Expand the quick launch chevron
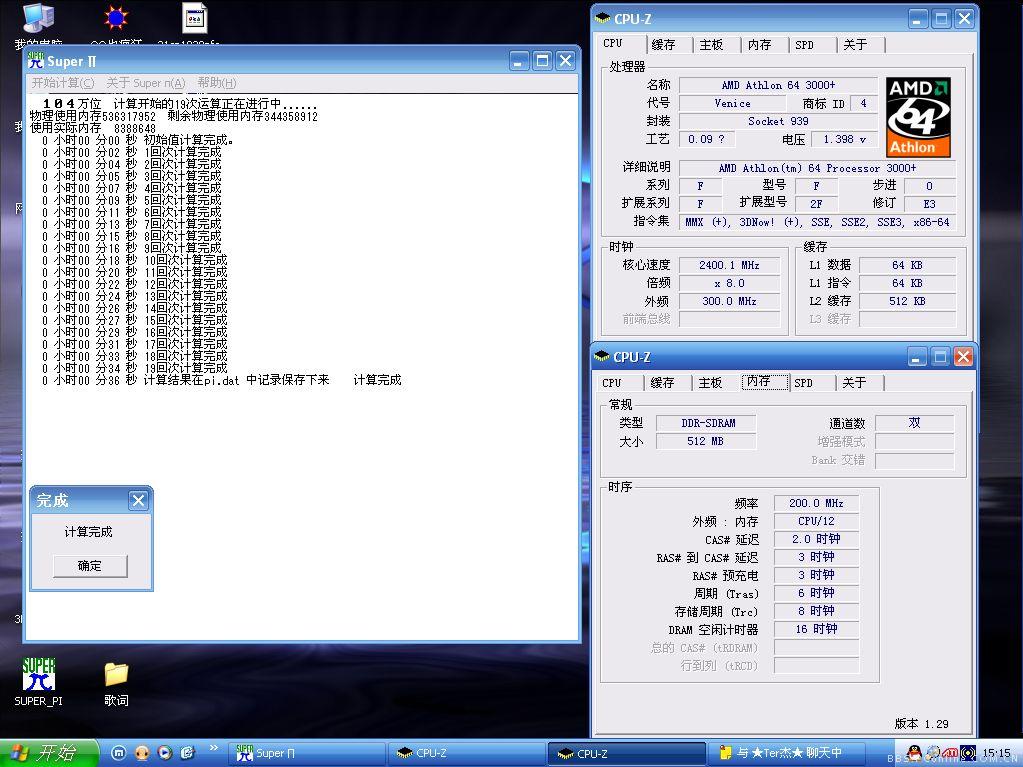Viewport: 1023px width, 767px height. point(213,747)
